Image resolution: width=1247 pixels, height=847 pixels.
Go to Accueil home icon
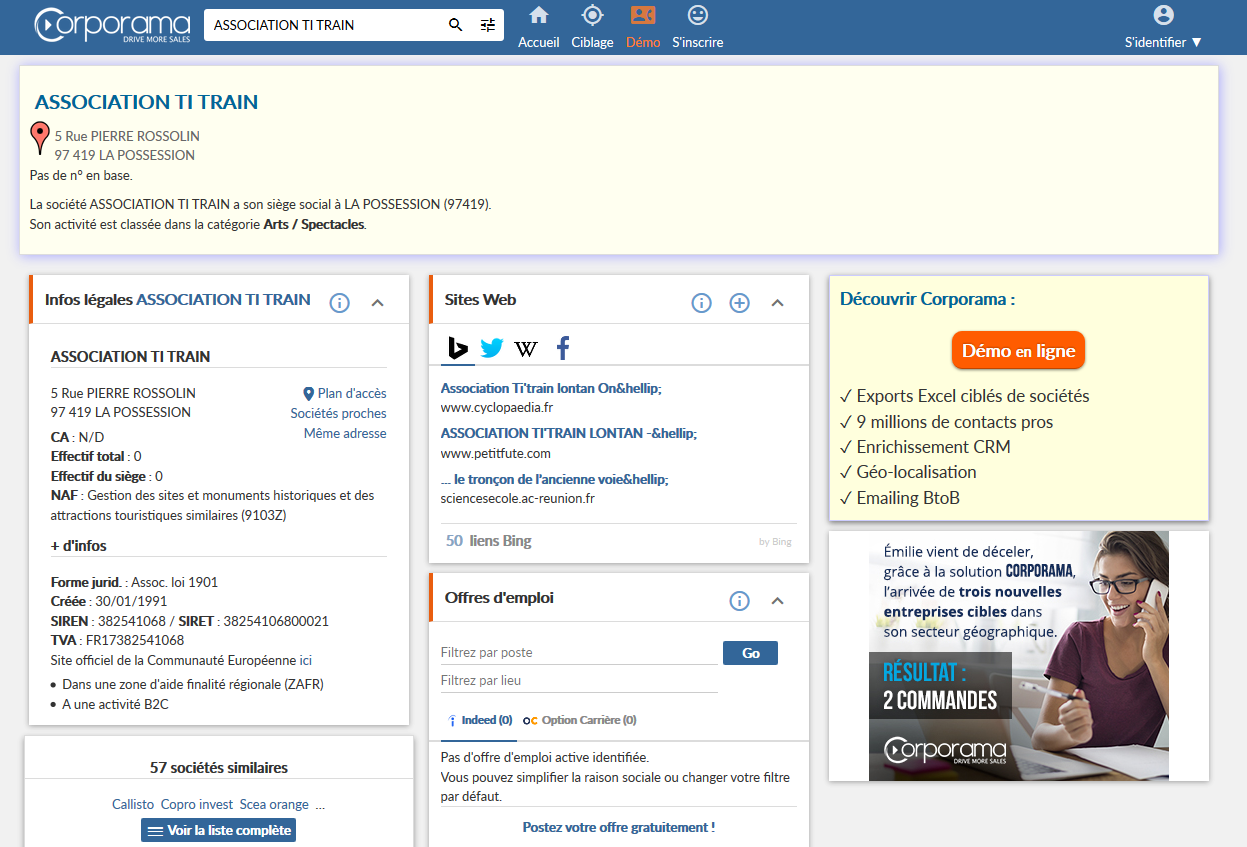click(539, 15)
